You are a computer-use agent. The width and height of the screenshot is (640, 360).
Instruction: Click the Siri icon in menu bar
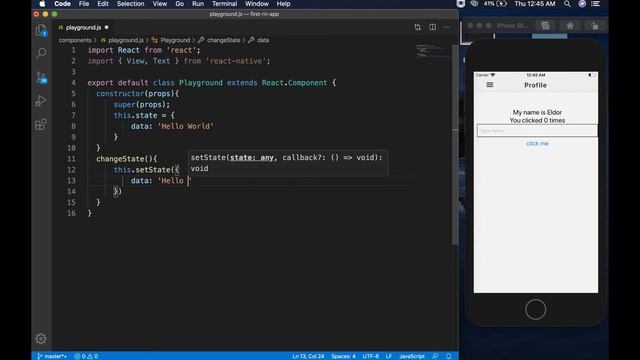[582, 4]
